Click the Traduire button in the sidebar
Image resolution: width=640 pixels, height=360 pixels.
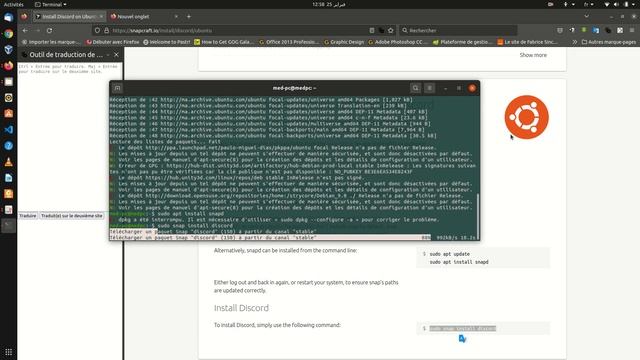(x=28, y=216)
